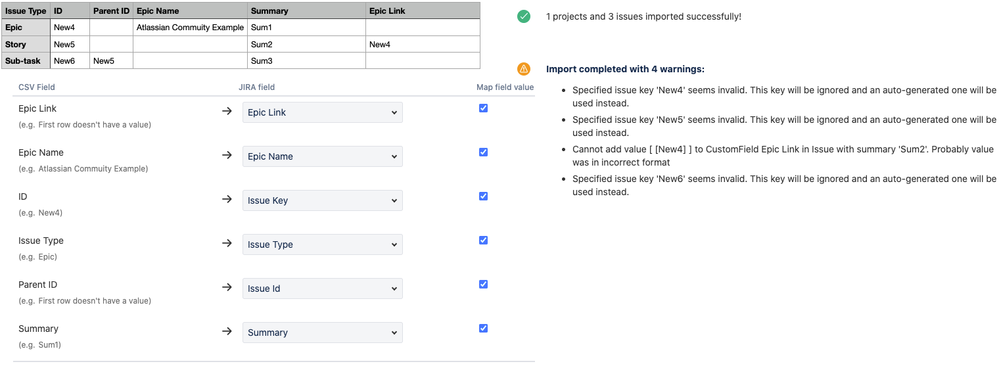Open the Summary JIRA field dropdown

click(x=322, y=332)
